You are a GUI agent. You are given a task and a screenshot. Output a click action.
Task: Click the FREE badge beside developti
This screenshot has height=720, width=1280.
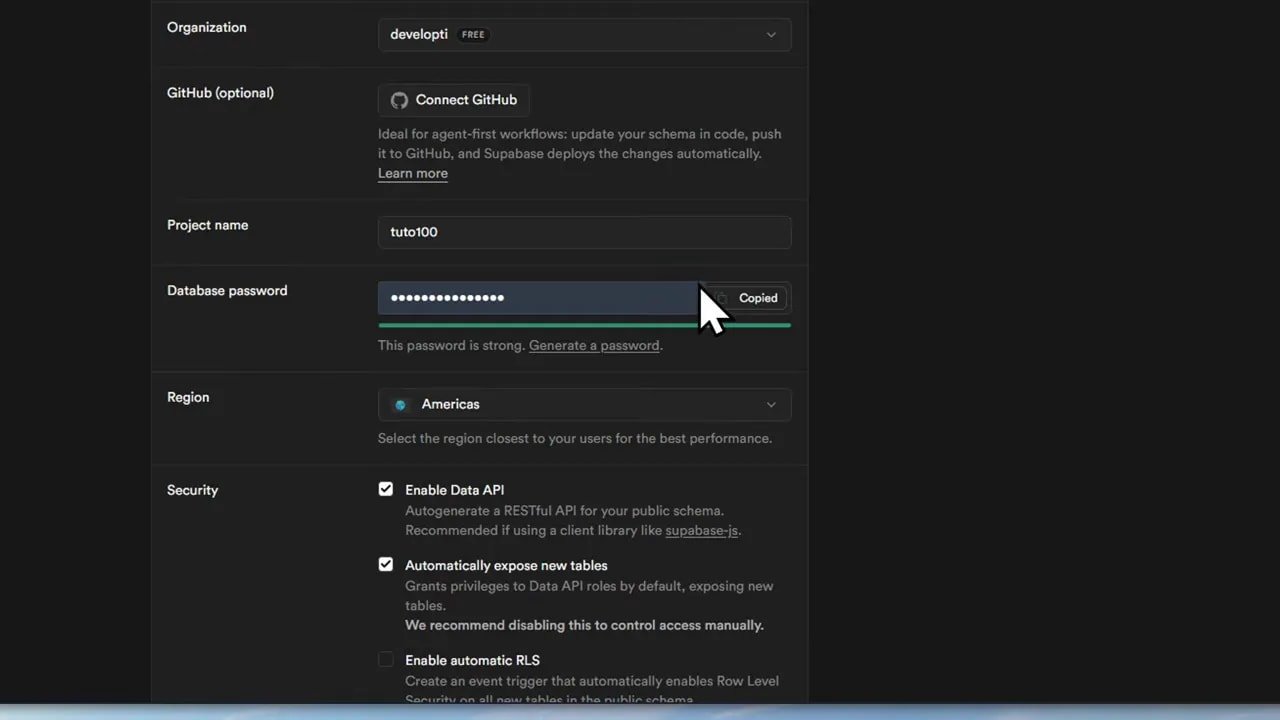click(x=473, y=34)
